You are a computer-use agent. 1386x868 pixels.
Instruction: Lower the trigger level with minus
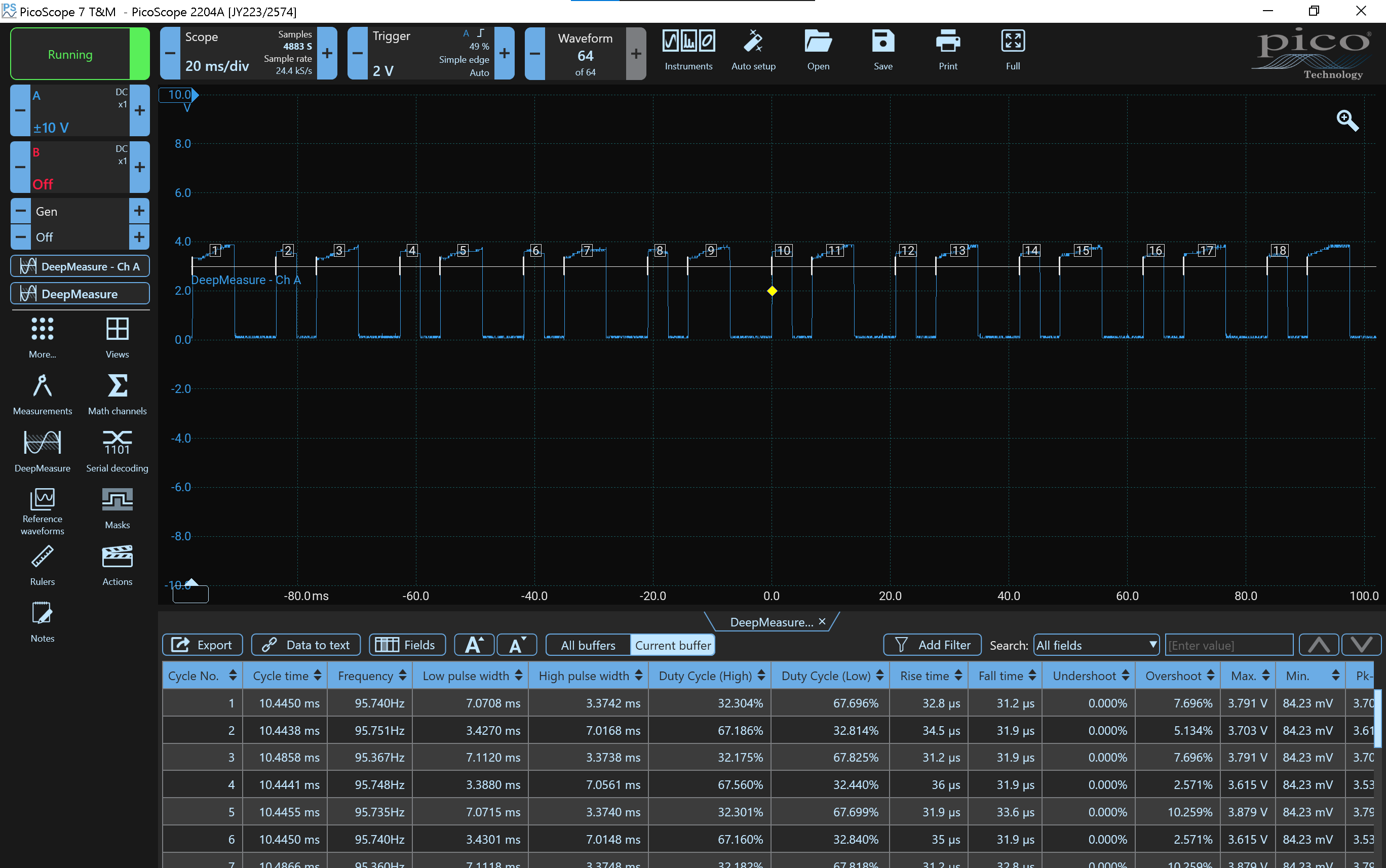click(x=358, y=53)
